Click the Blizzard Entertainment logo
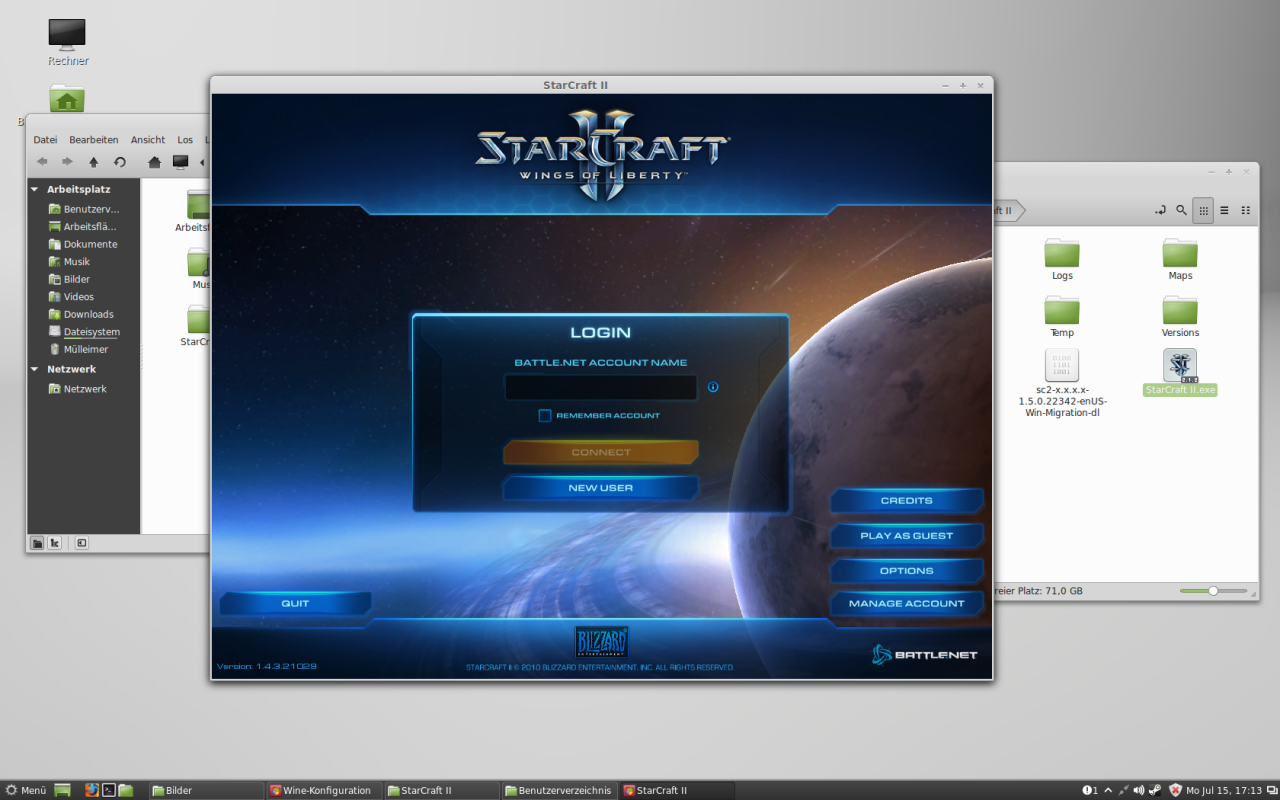This screenshot has height=800, width=1280. tap(601, 642)
